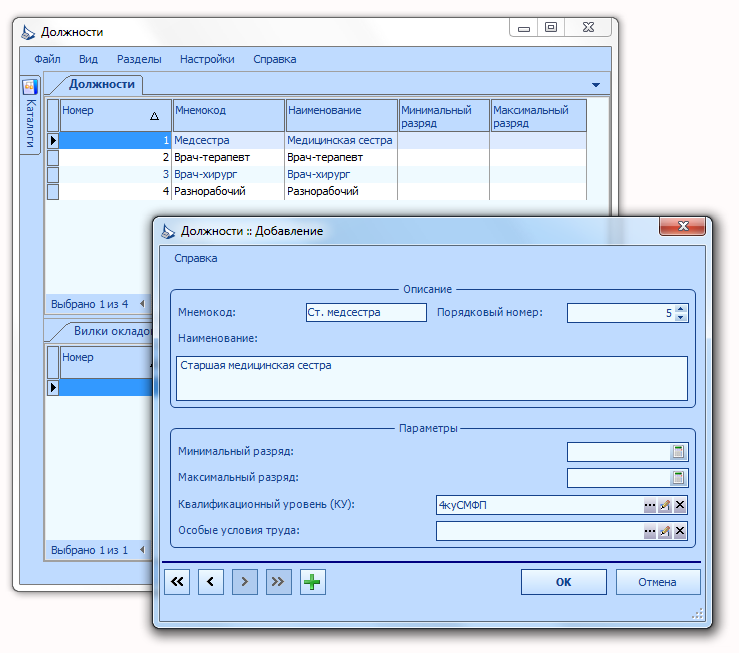Maximize the main Должности window
The width and height of the screenshot is (739, 653).
click(x=551, y=27)
